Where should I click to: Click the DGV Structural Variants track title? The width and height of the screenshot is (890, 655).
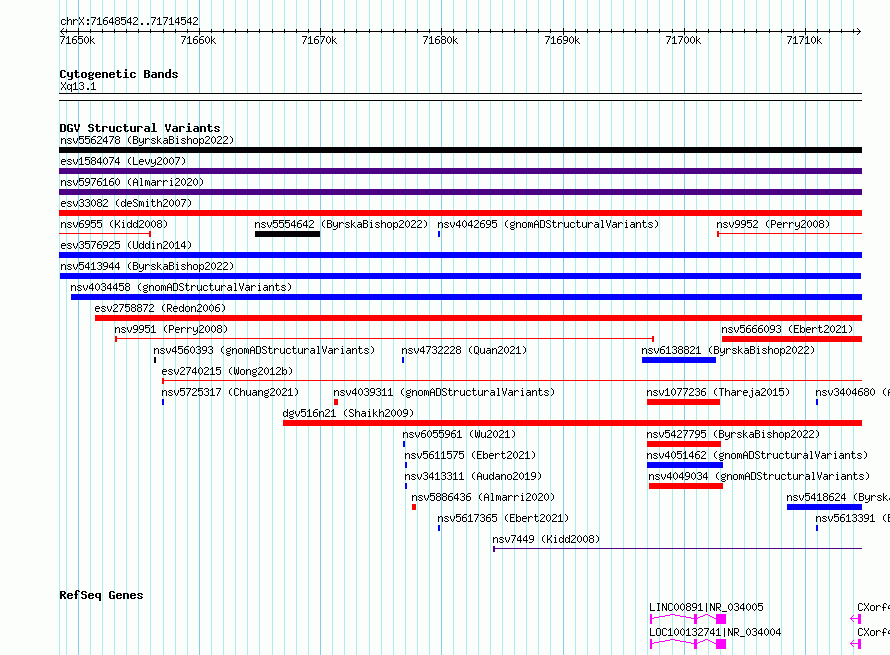140,128
